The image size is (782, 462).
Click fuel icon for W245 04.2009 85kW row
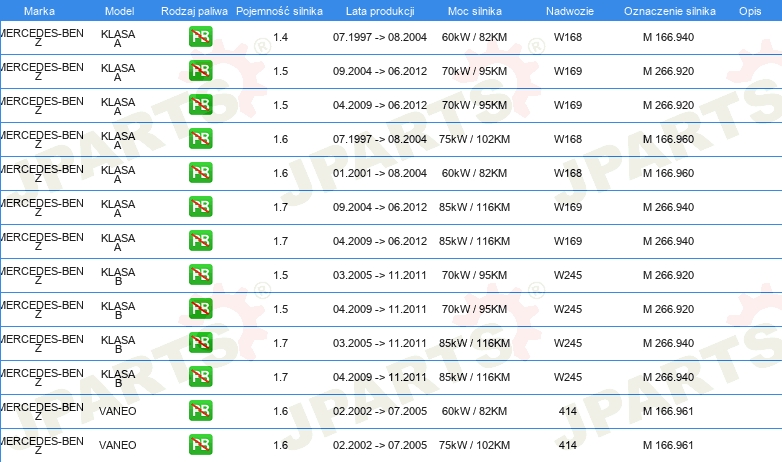pos(200,376)
